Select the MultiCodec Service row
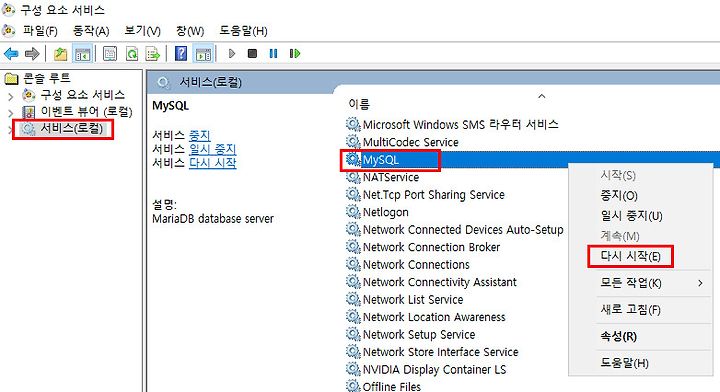720x392 pixels. [x=411, y=142]
